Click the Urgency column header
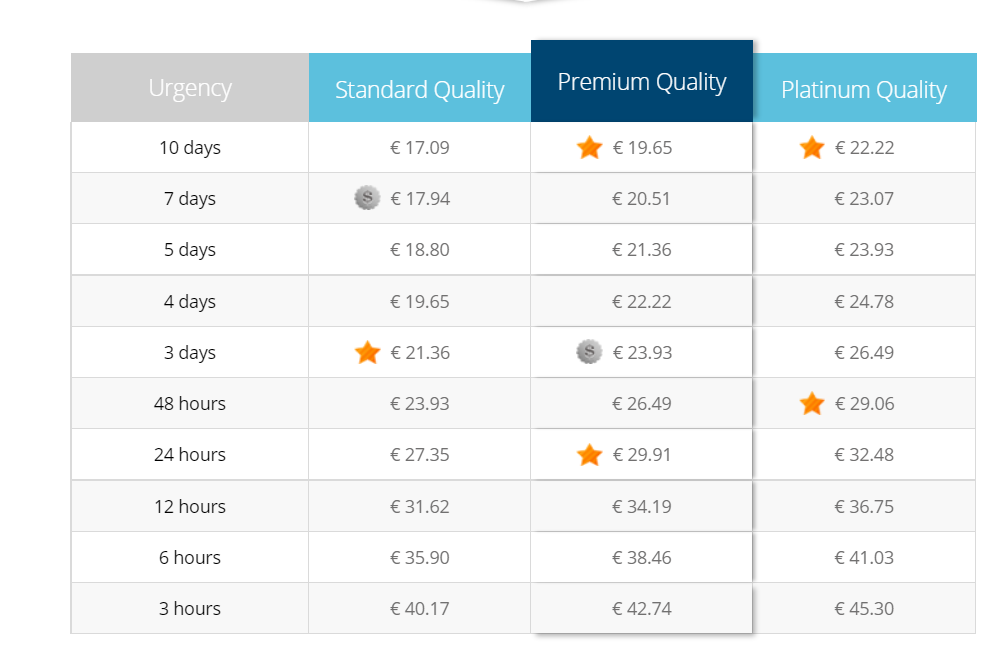 coord(190,88)
